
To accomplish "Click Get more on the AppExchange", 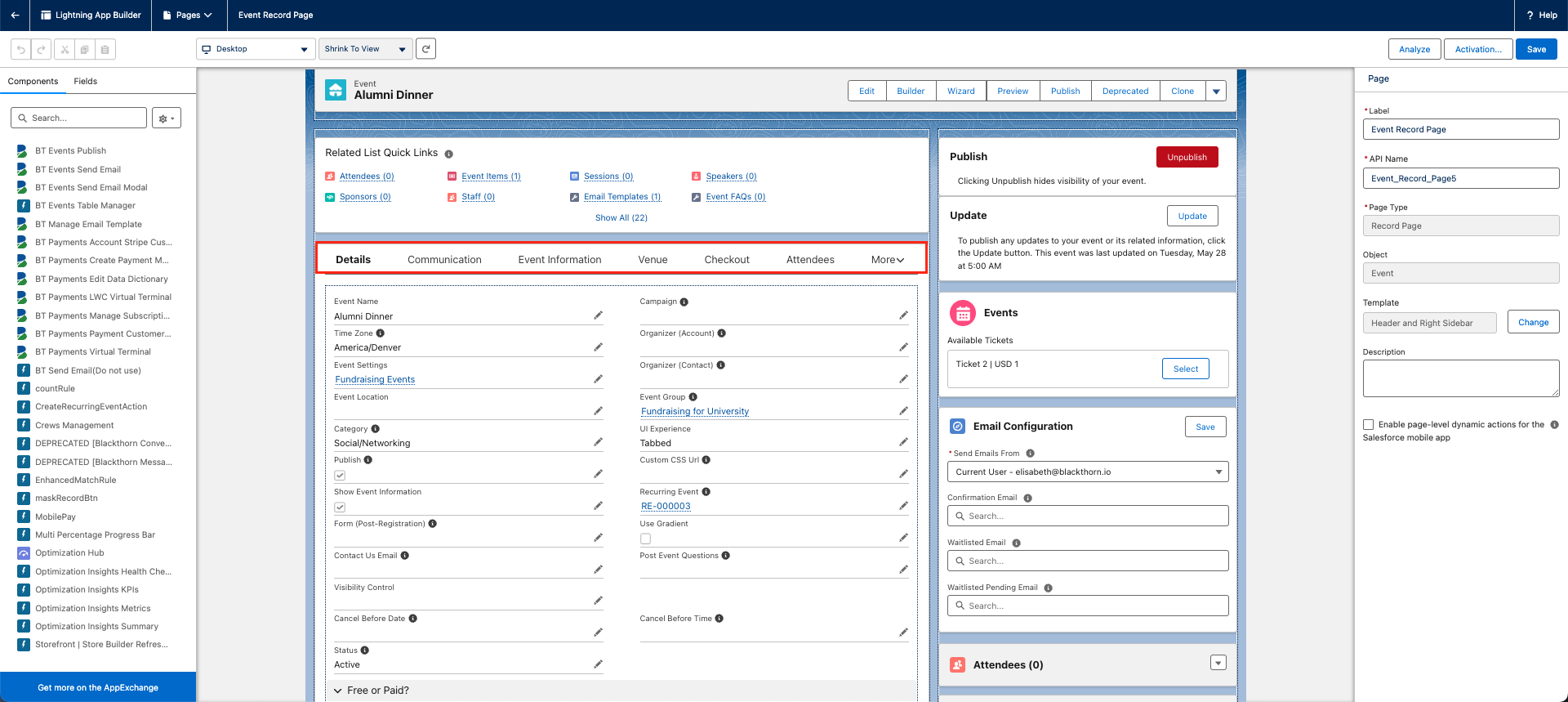I will pyautogui.click(x=98, y=687).
